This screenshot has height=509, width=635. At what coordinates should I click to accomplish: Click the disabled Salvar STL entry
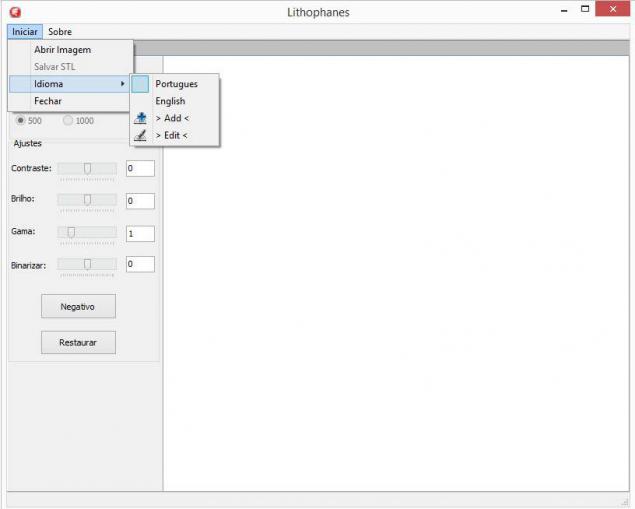70,67
